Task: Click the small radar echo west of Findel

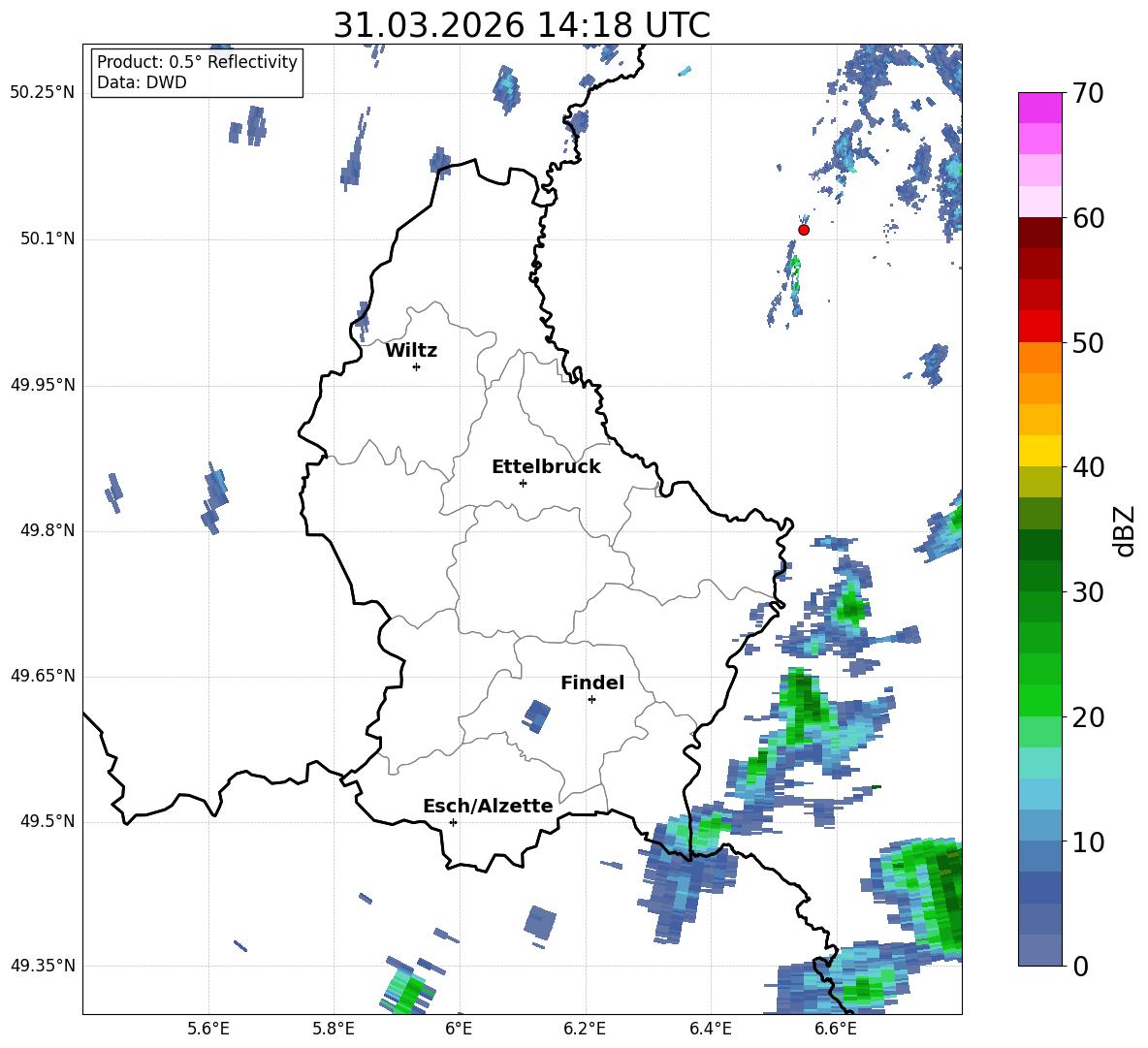Action: (x=536, y=716)
